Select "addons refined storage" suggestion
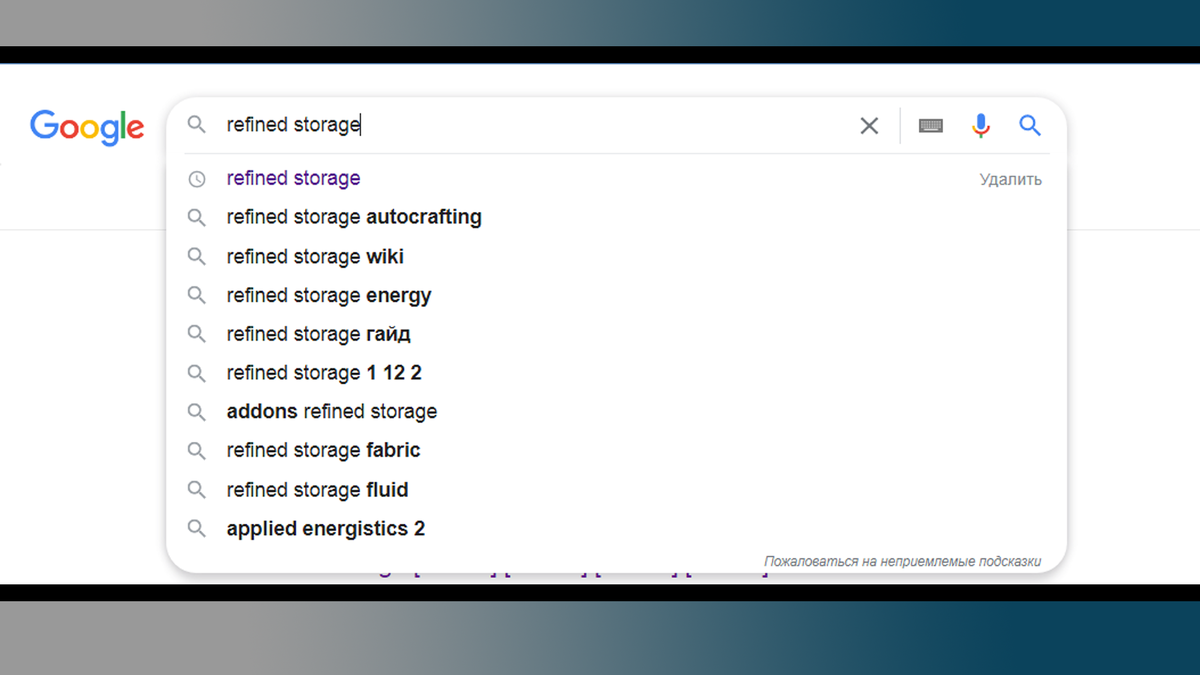 pyautogui.click(x=331, y=412)
